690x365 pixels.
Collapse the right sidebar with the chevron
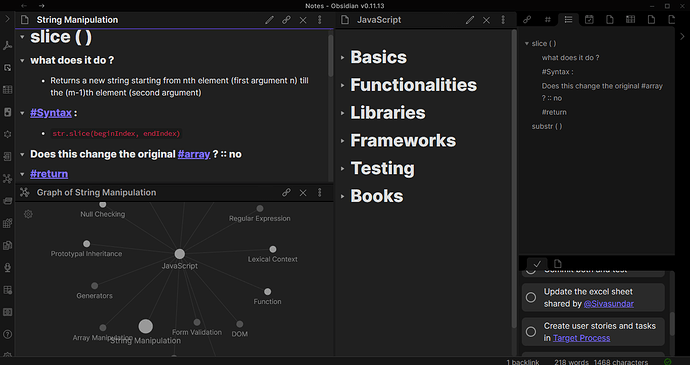point(683,37)
